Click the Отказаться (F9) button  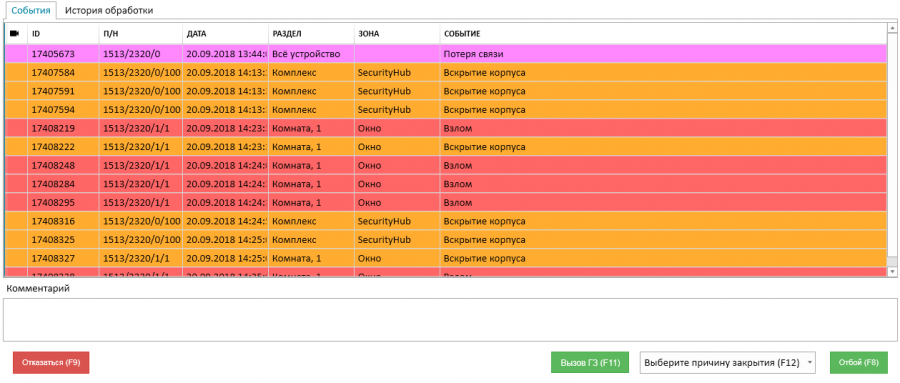click(51, 363)
